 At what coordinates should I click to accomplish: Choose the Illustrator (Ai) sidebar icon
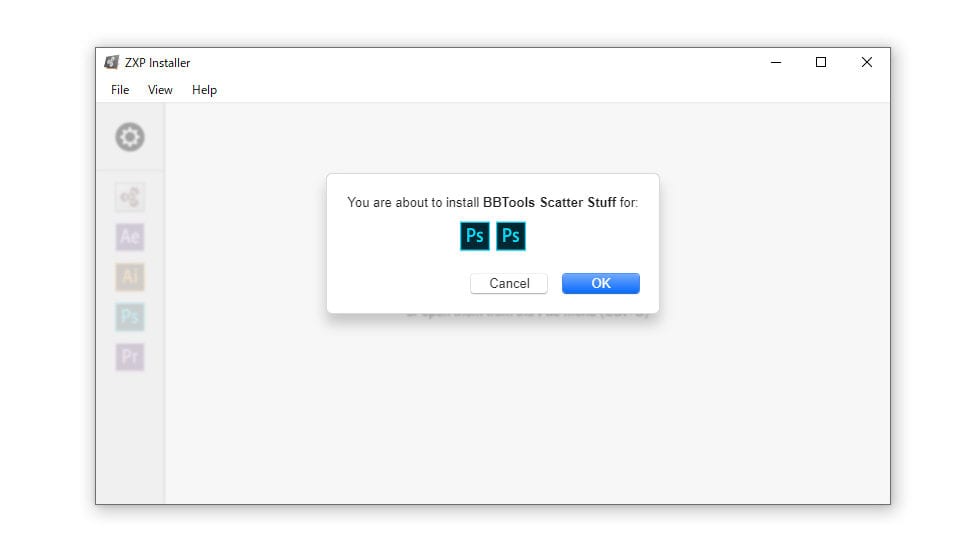point(130,277)
